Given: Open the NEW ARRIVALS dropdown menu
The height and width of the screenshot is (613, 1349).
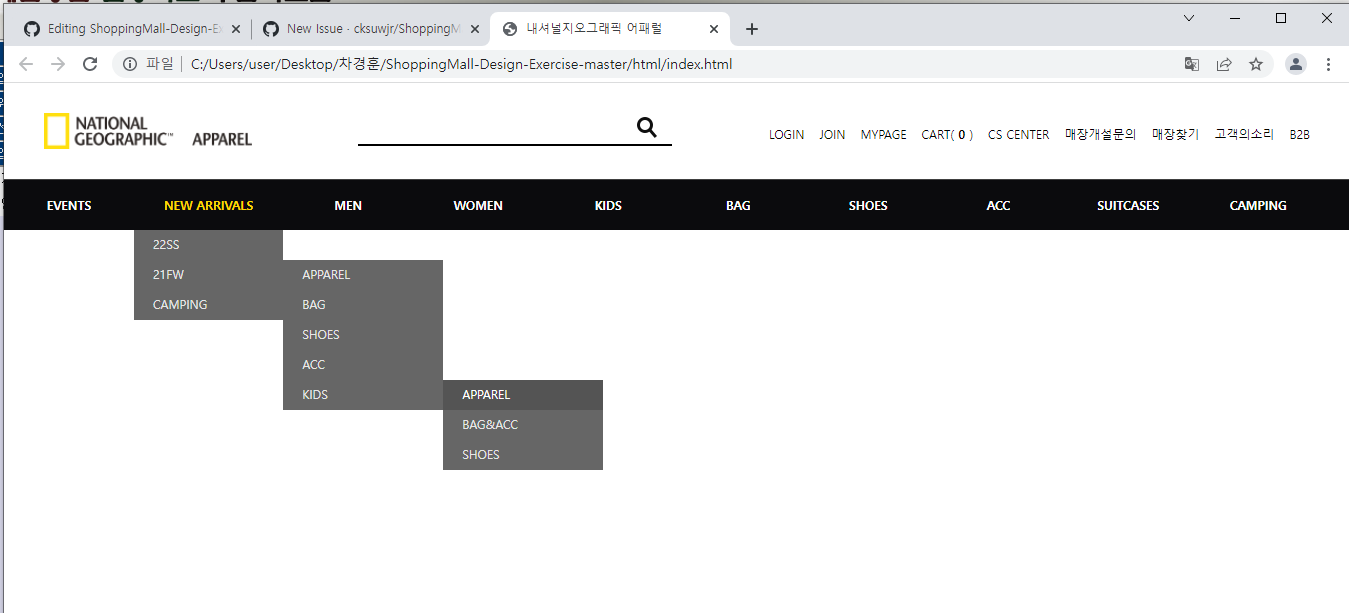Looking at the screenshot, I should pyautogui.click(x=208, y=205).
